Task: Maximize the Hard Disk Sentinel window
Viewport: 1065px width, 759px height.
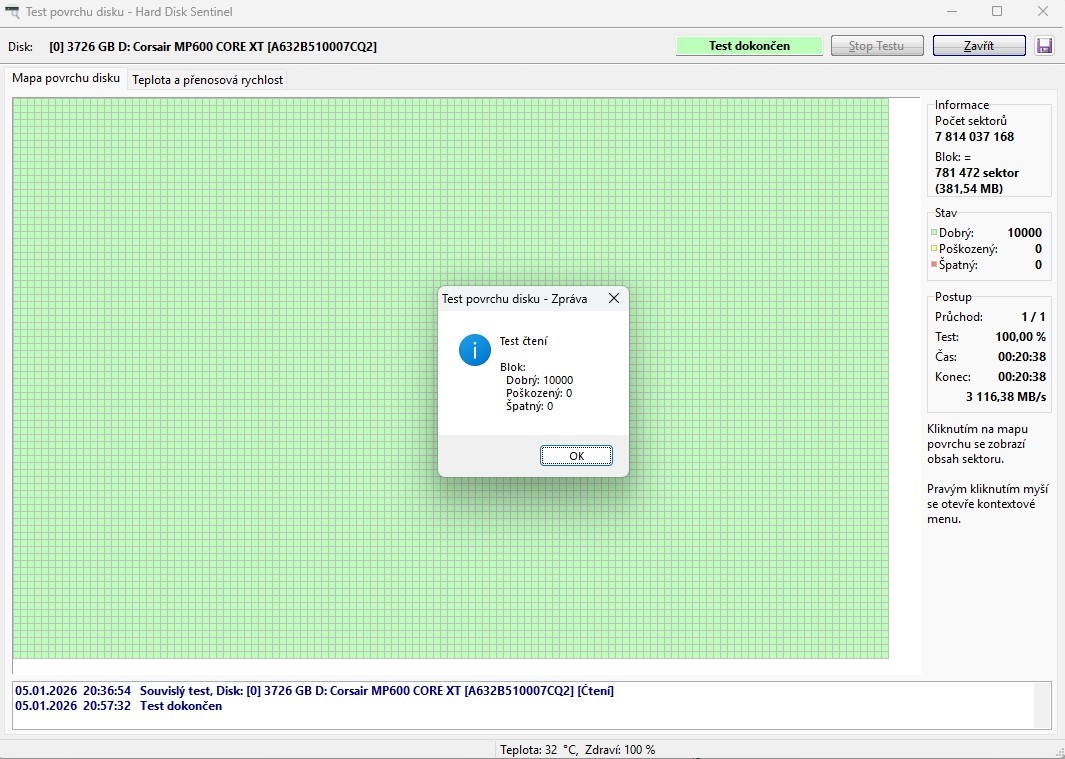Action: click(x=996, y=11)
